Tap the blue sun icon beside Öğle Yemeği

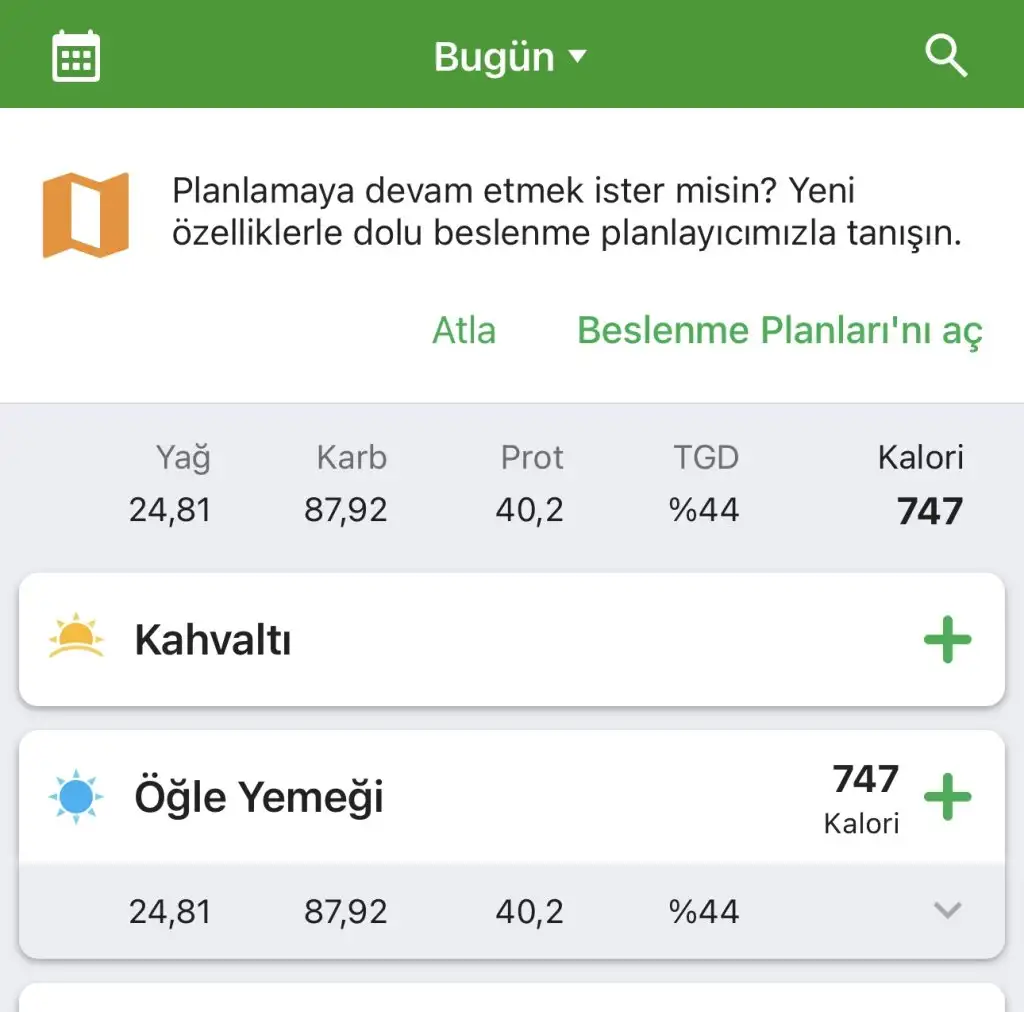pos(76,797)
